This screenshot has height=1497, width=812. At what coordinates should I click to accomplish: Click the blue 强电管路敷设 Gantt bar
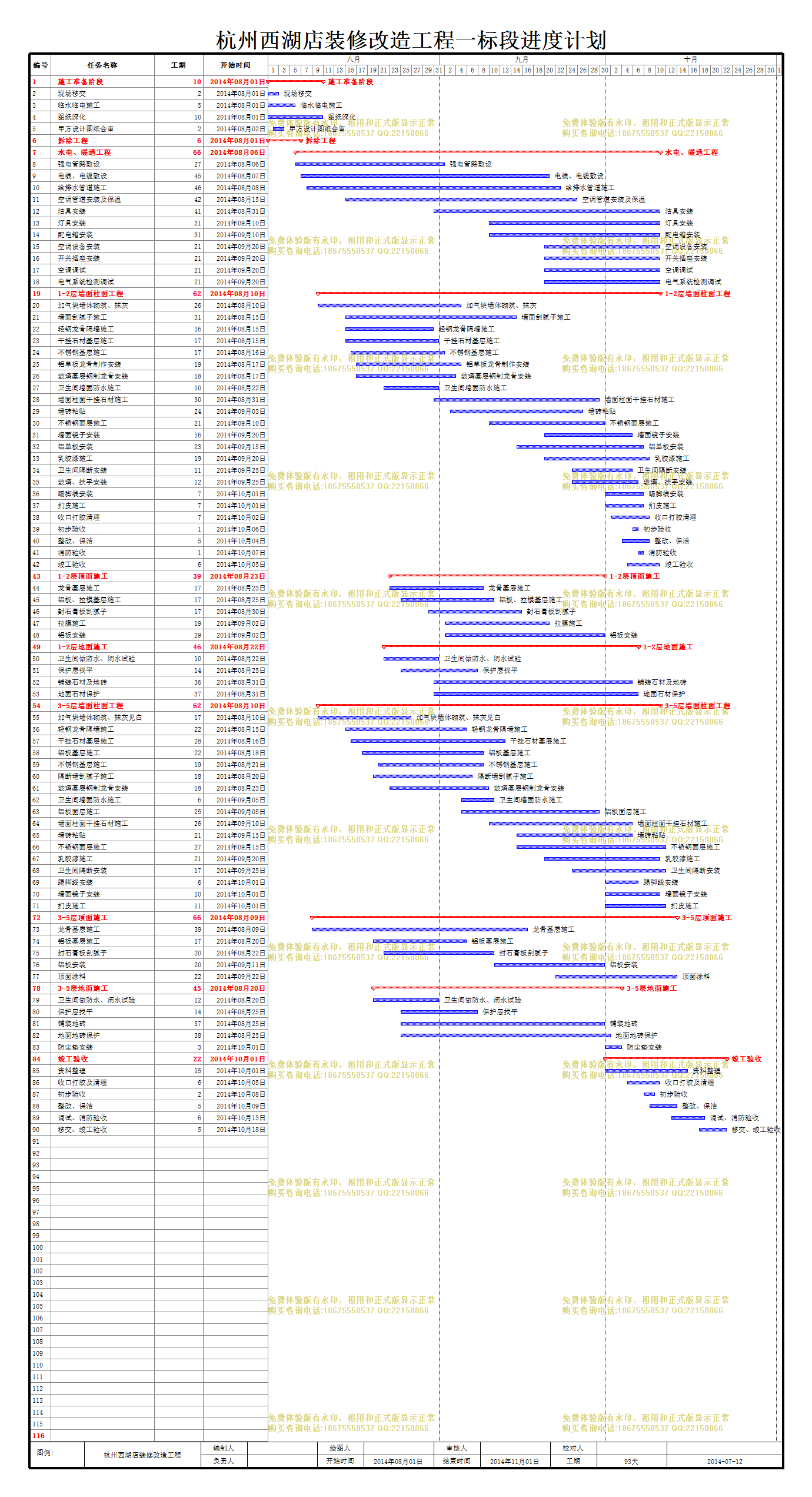370,164
